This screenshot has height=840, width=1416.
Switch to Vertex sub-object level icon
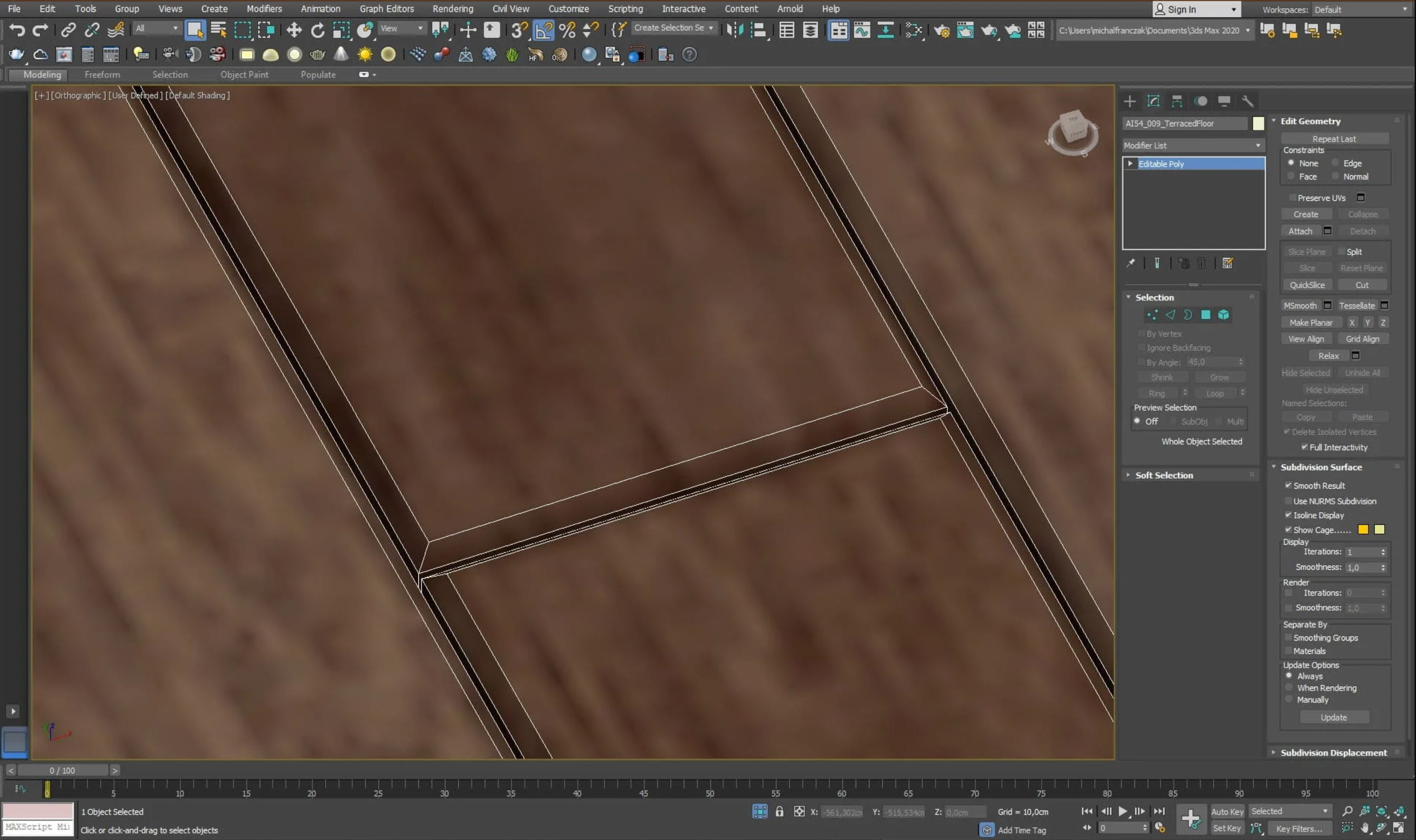[1152, 315]
